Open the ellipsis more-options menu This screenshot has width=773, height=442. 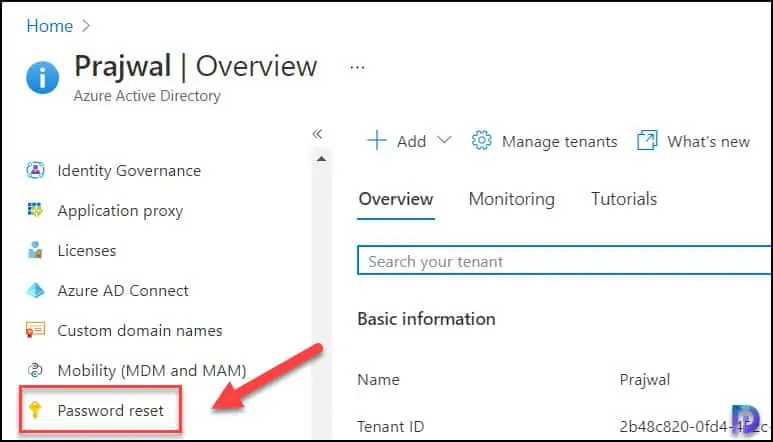coord(357,68)
